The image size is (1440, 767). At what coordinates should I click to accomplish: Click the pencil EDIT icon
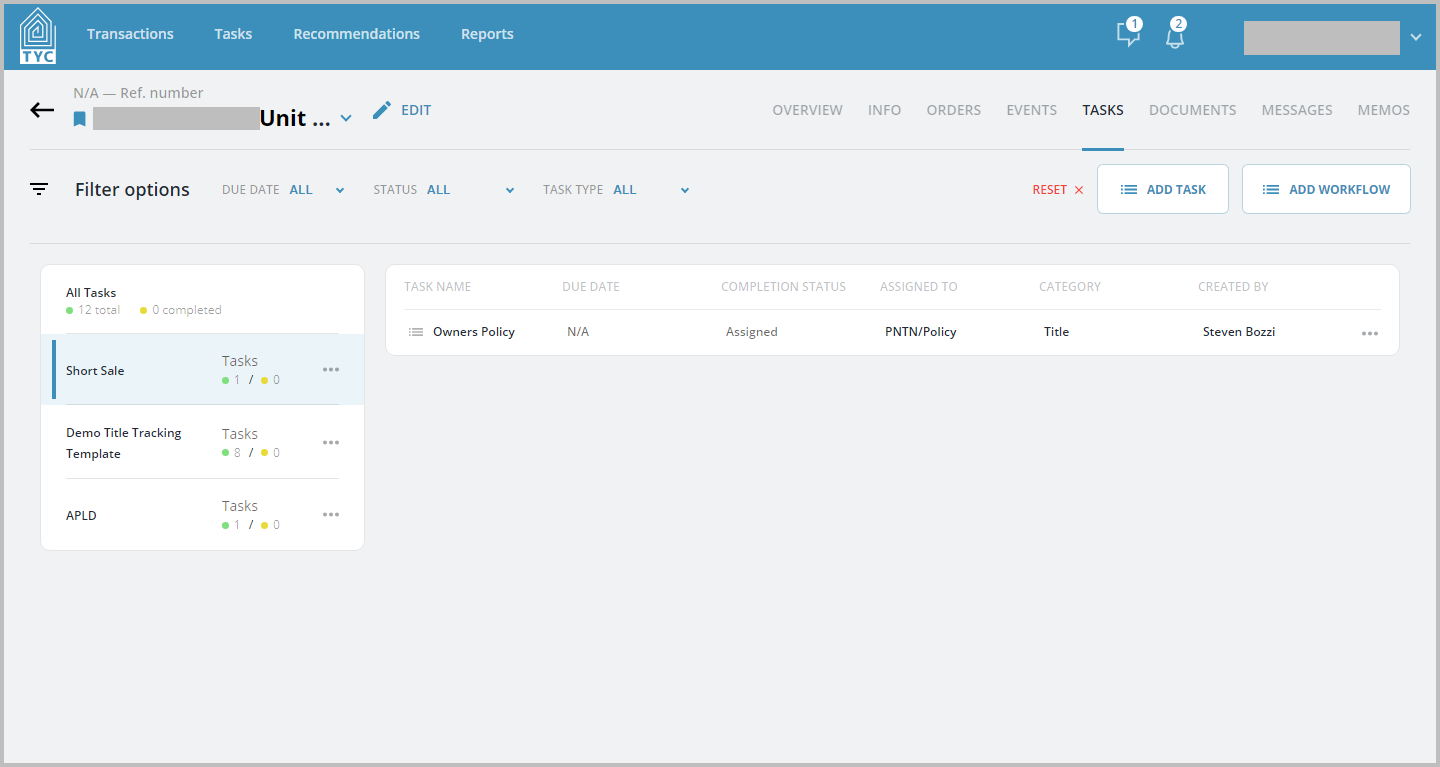381,110
